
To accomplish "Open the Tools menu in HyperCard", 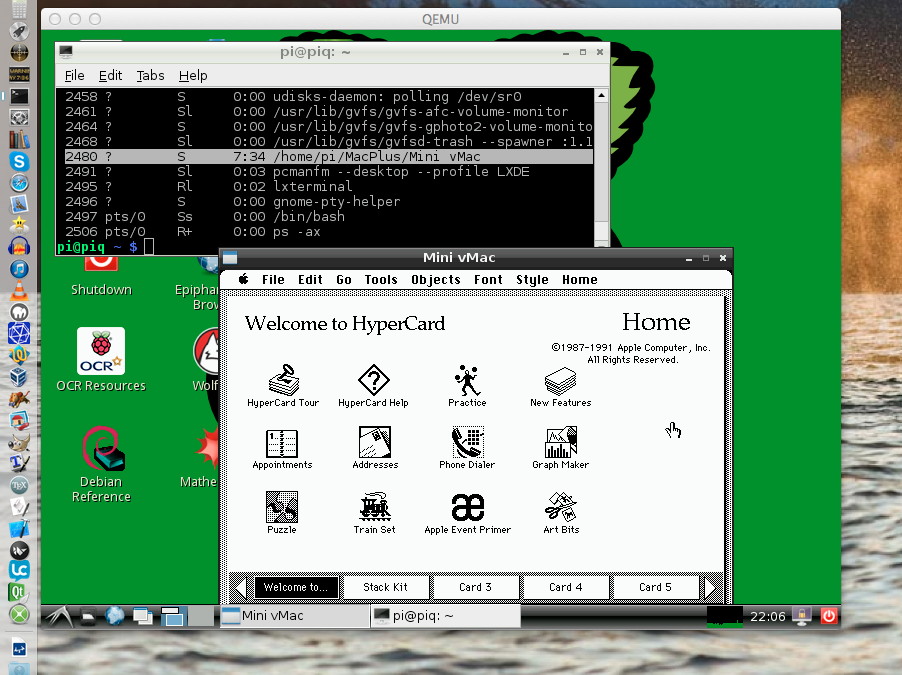I will 381,280.
